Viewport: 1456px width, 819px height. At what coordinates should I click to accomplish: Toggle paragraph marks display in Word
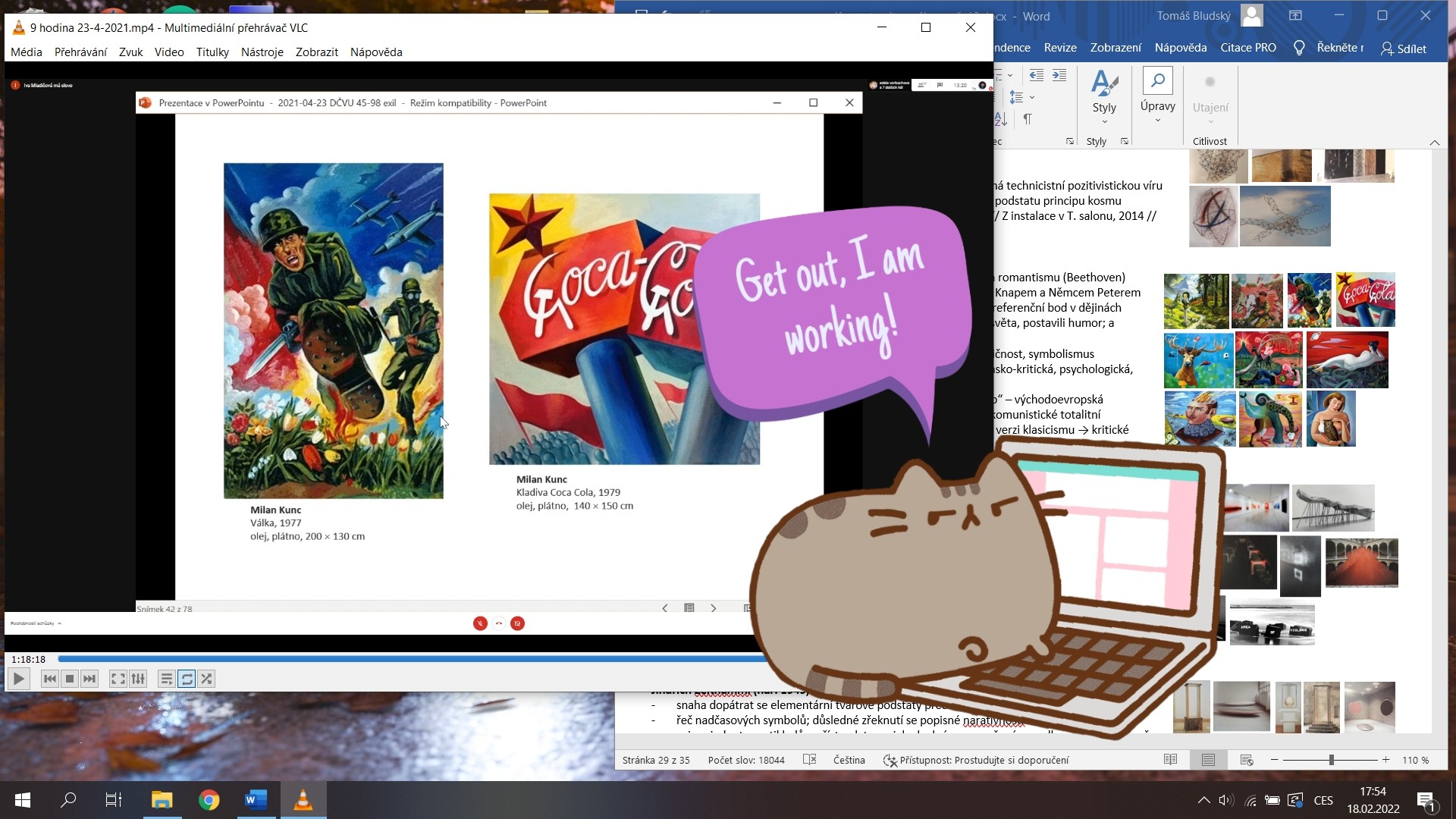pos(1028,119)
